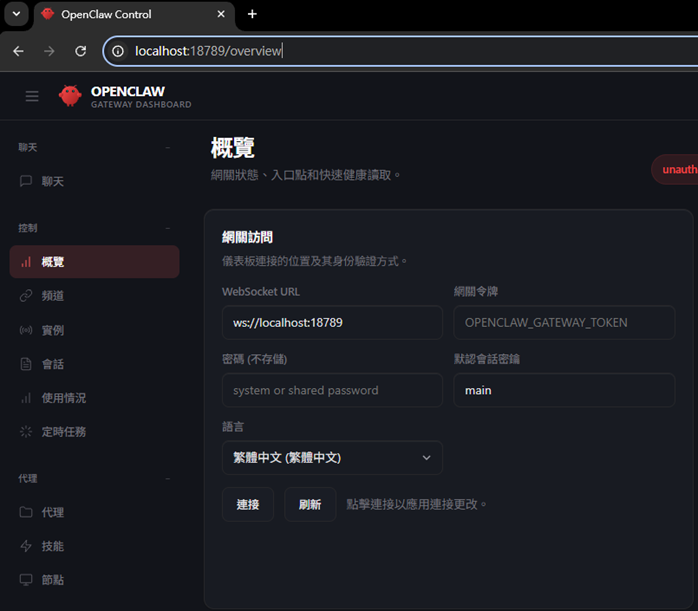Click the 刷新 refresh button
The height and width of the screenshot is (611, 698).
[x=310, y=505]
